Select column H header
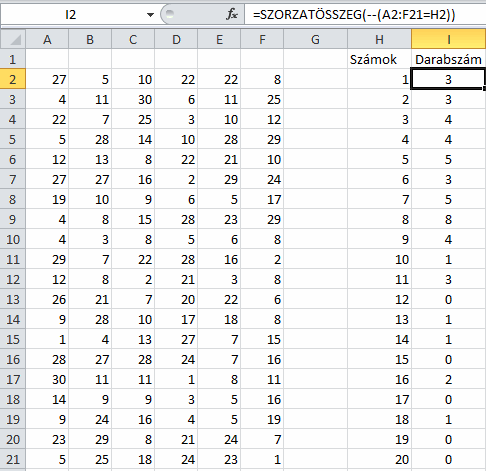 click(x=379, y=39)
